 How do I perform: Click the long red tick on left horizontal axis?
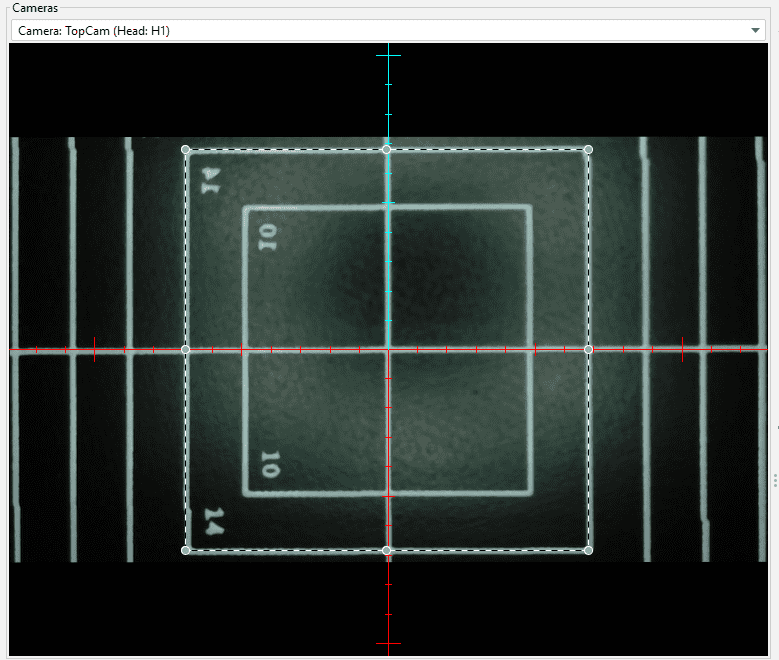point(94,349)
